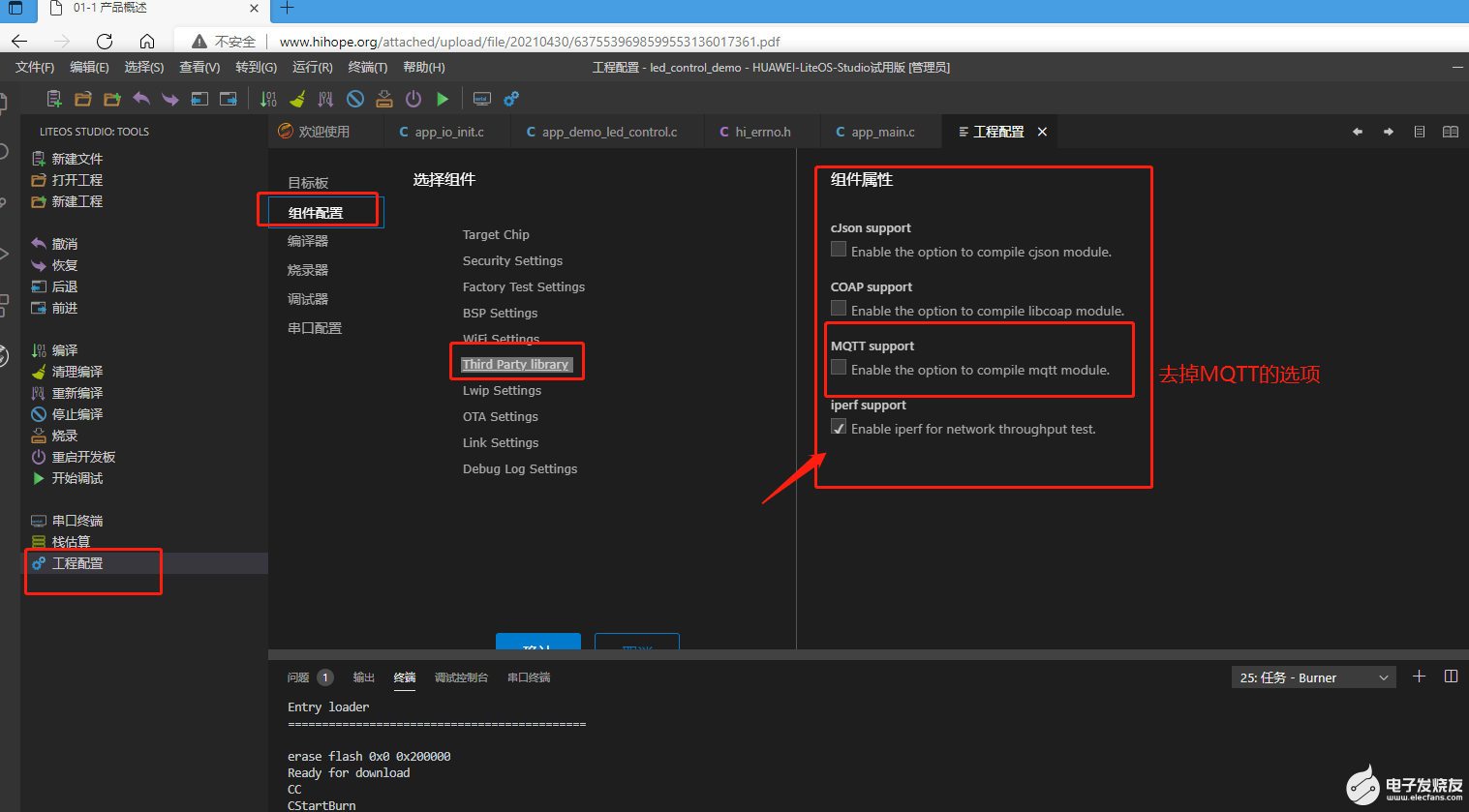Open the 运行(R) menu
This screenshot has height=812, width=1469.
pos(313,67)
